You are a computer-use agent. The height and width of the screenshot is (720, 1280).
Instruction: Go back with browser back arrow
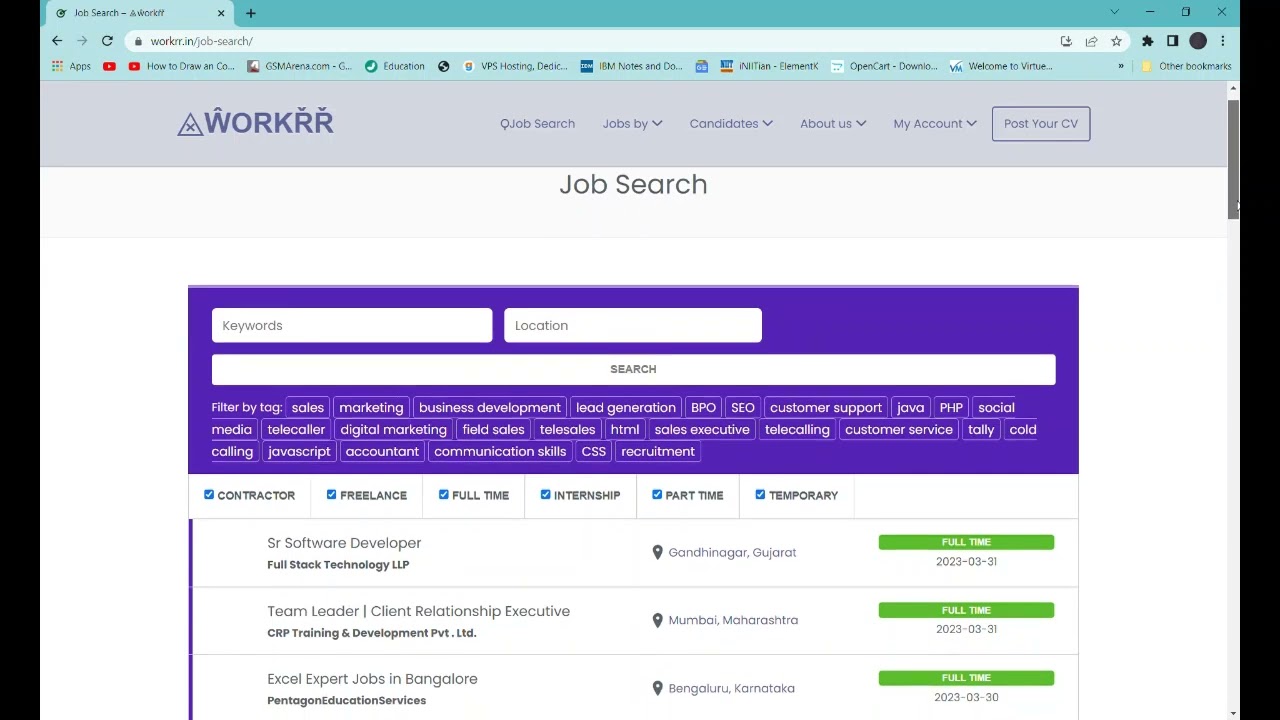tap(57, 41)
